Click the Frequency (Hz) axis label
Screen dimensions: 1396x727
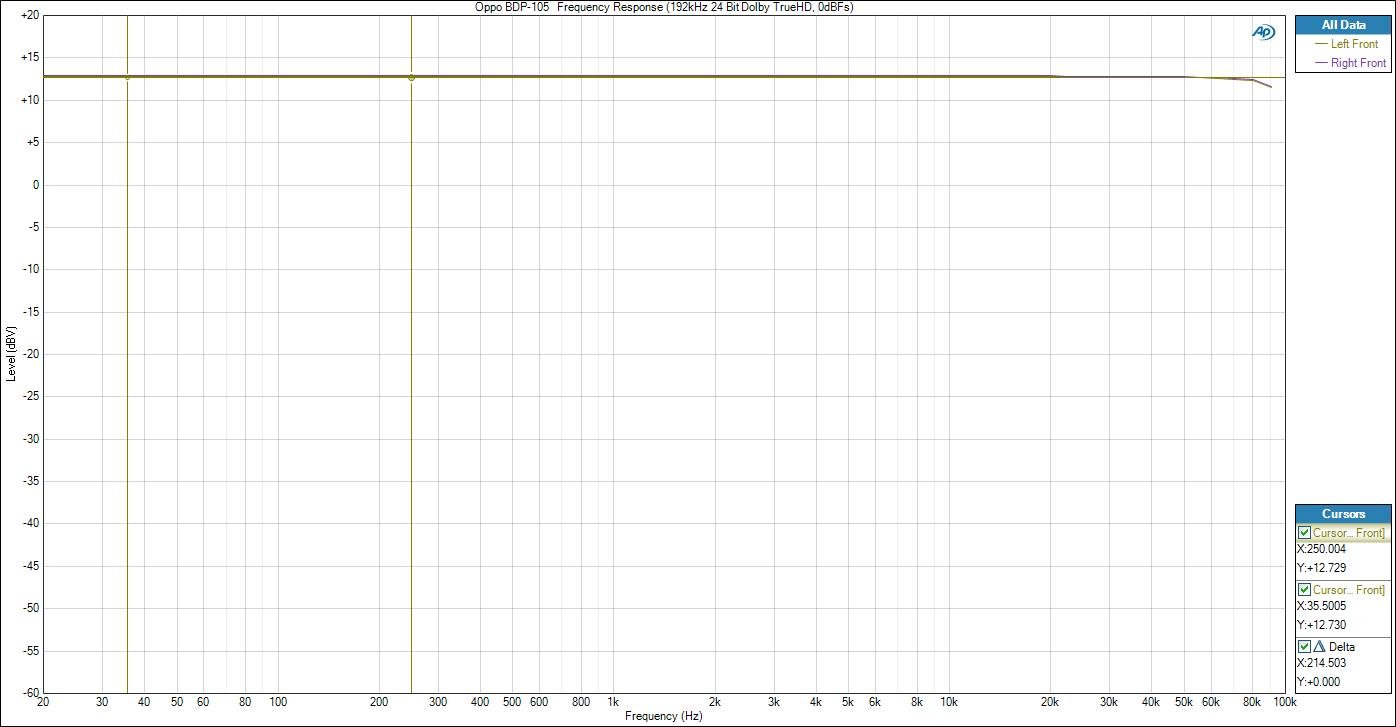click(663, 717)
